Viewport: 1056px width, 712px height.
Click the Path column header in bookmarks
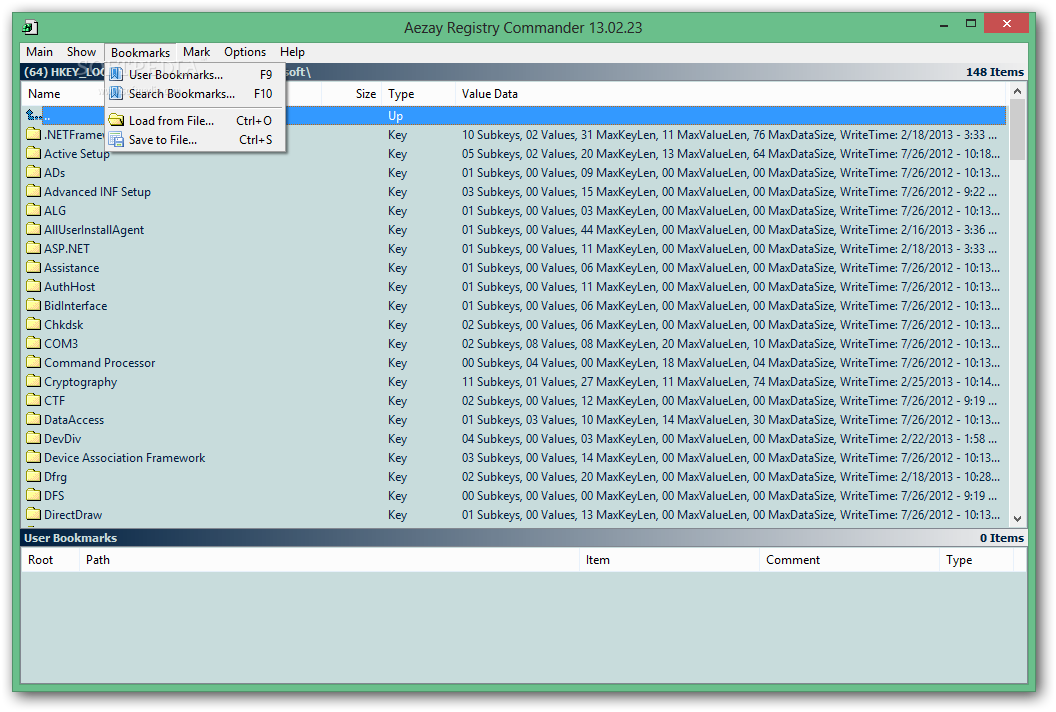(329, 560)
